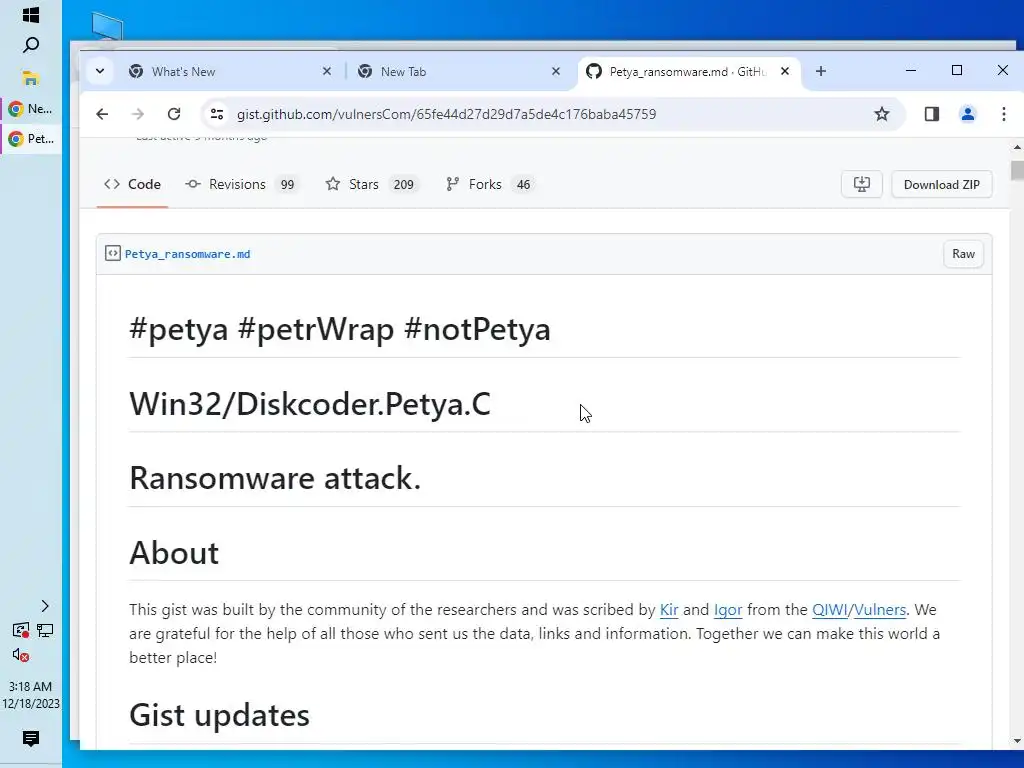Image resolution: width=1024 pixels, height=768 pixels.
Task: Open the Windows Start menu
Action: click(x=31, y=14)
